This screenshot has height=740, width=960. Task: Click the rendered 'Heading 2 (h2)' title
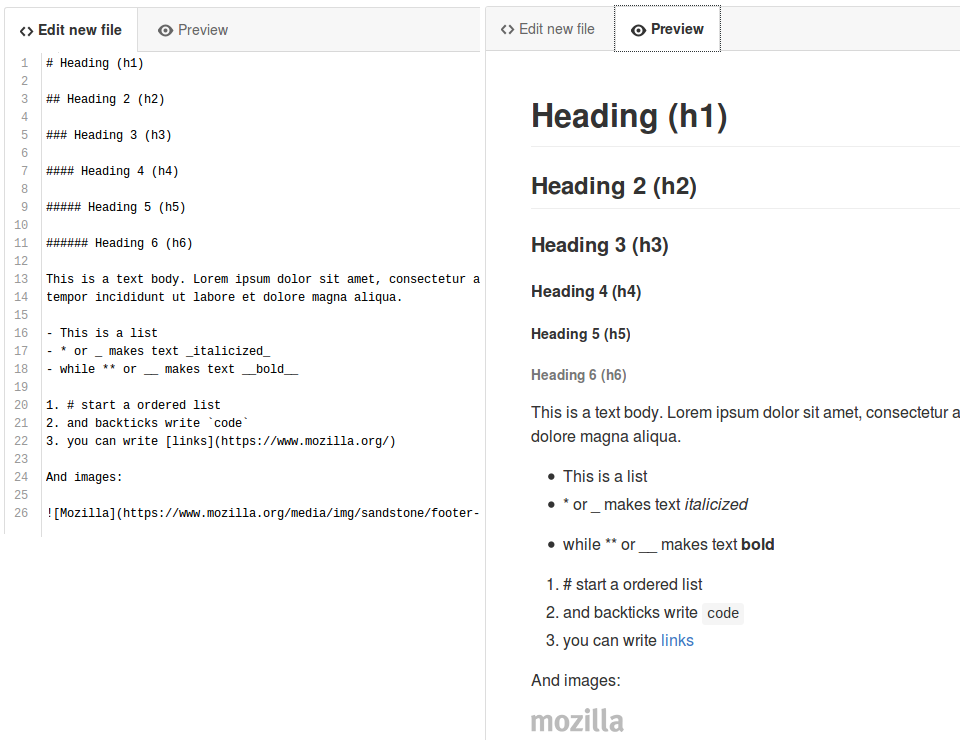614,186
